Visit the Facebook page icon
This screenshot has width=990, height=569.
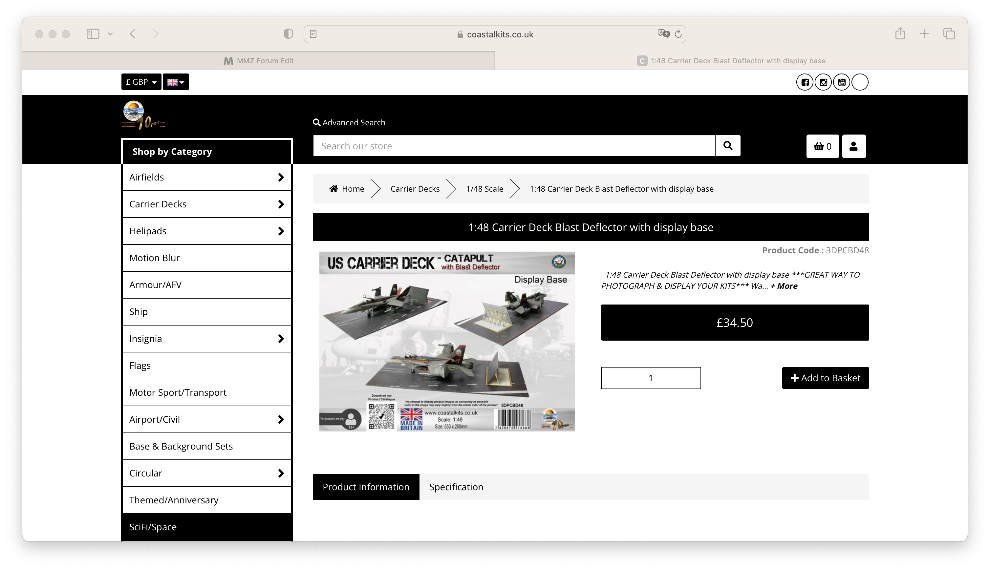coord(805,82)
